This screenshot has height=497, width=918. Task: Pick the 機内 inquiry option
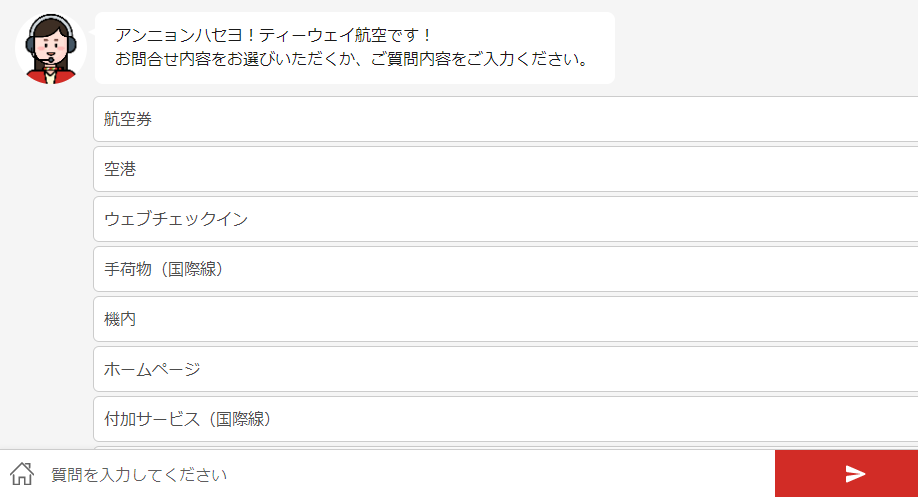(x=505, y=319)
